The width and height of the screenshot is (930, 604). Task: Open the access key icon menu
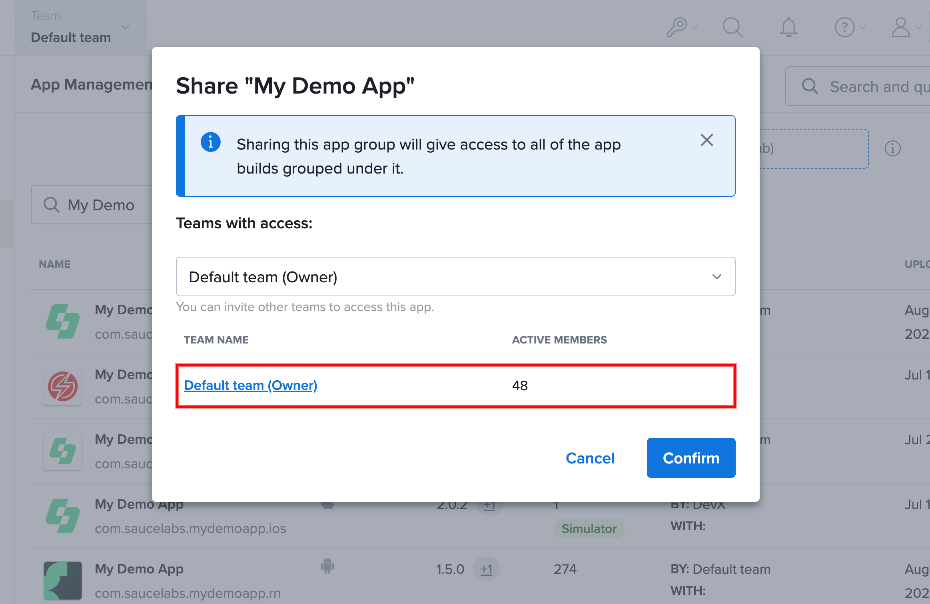click(681, 27)
